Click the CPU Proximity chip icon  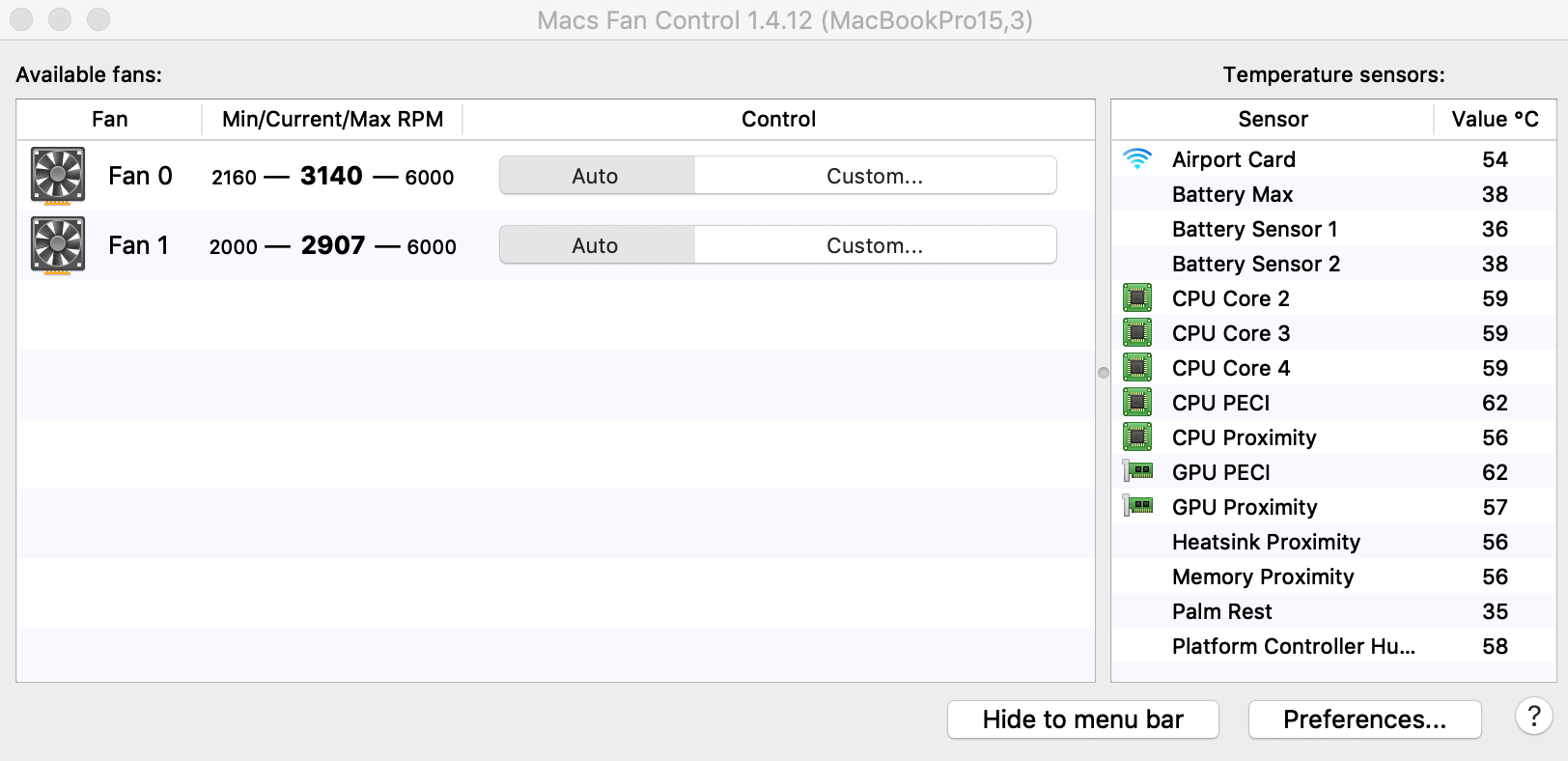[x=1137, y=437]
